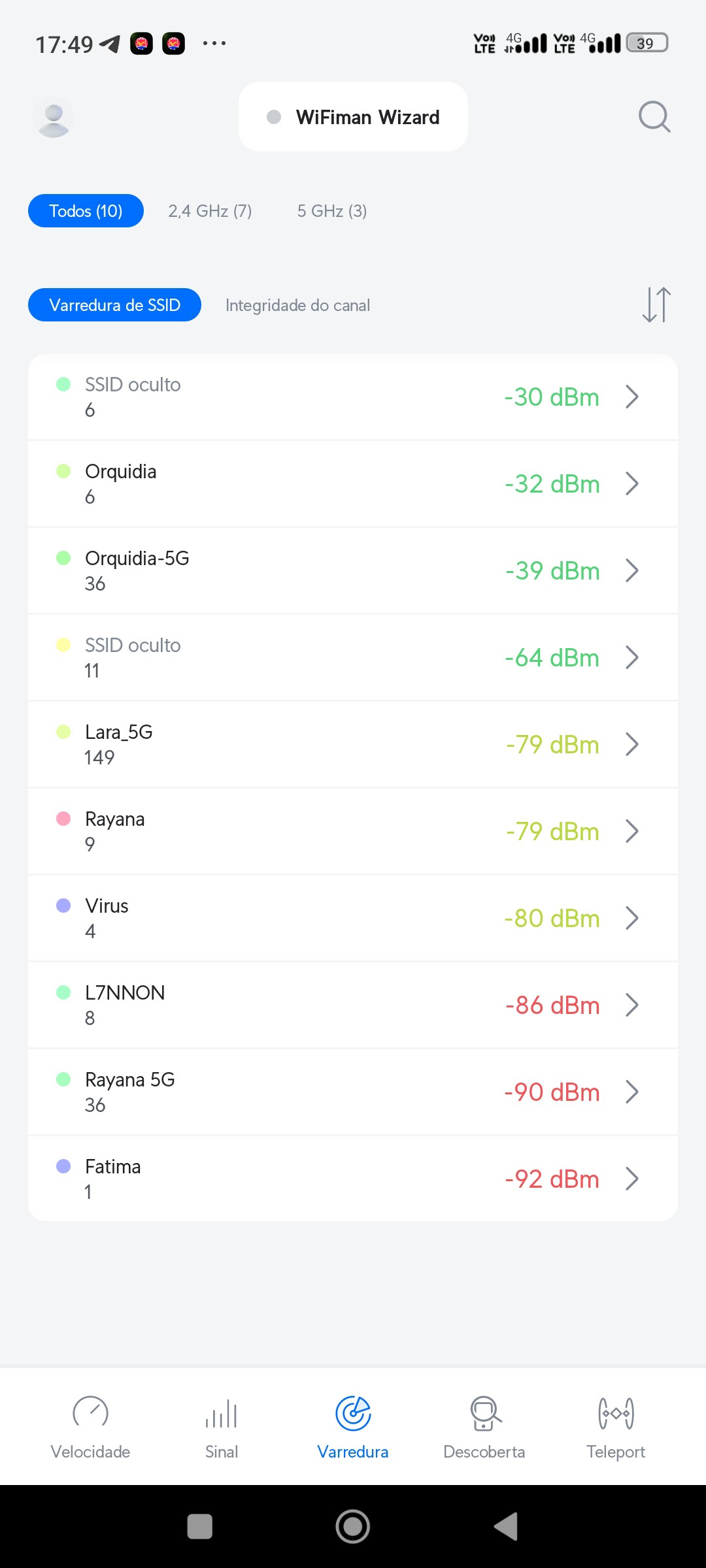
Task: Select the Todos (10) filter
Action: point(86,211)
